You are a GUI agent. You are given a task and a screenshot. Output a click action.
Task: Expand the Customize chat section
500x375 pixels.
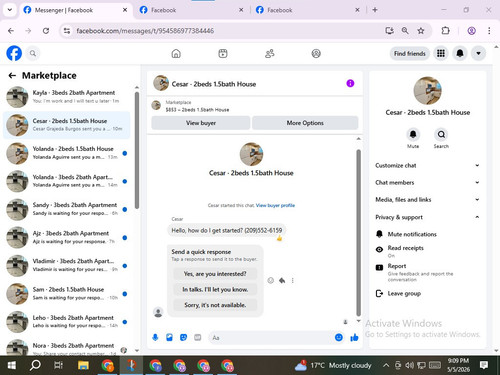coord(427,165)
